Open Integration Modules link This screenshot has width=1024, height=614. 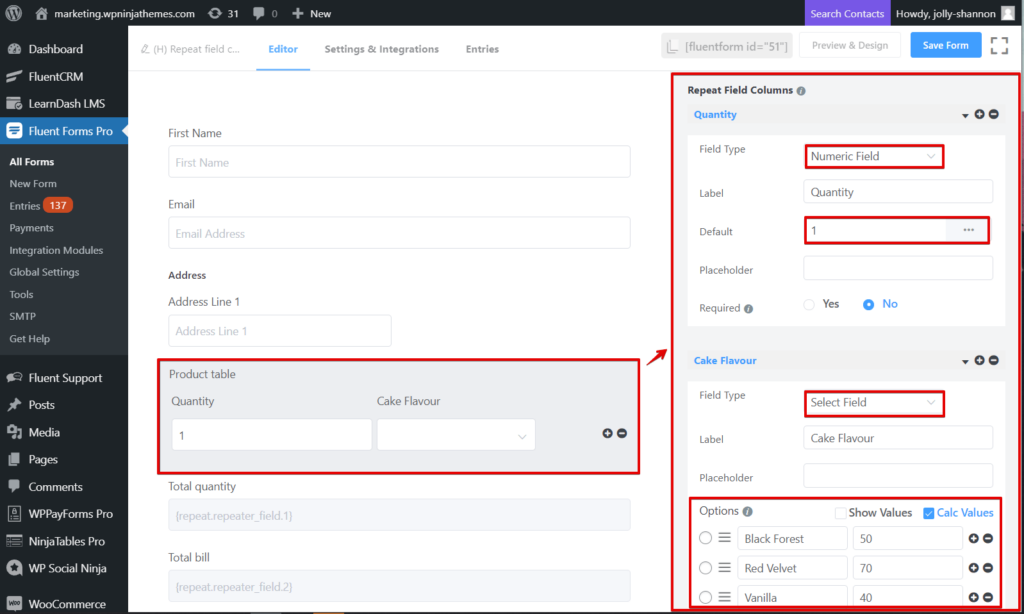[x=56, y=250]
